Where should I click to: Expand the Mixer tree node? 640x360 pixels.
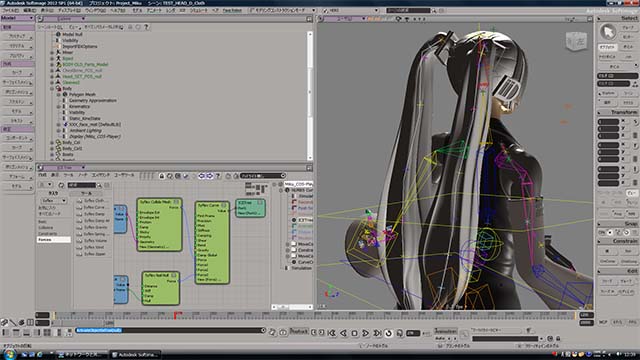[52, 53]
